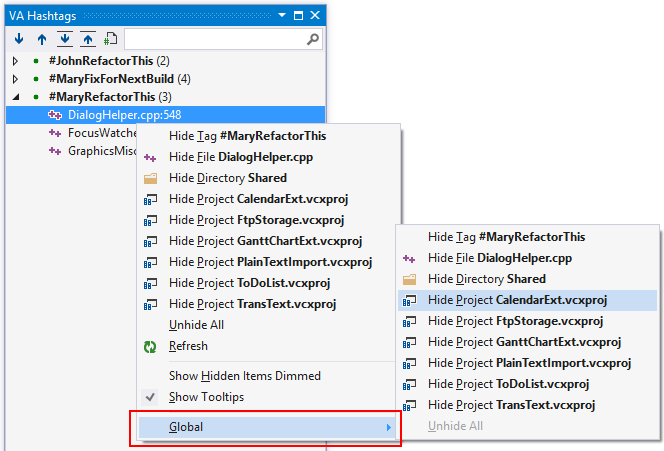Jump to next hashtag group icon
This screenshot has width=664, height=451.
pos(65,40)
